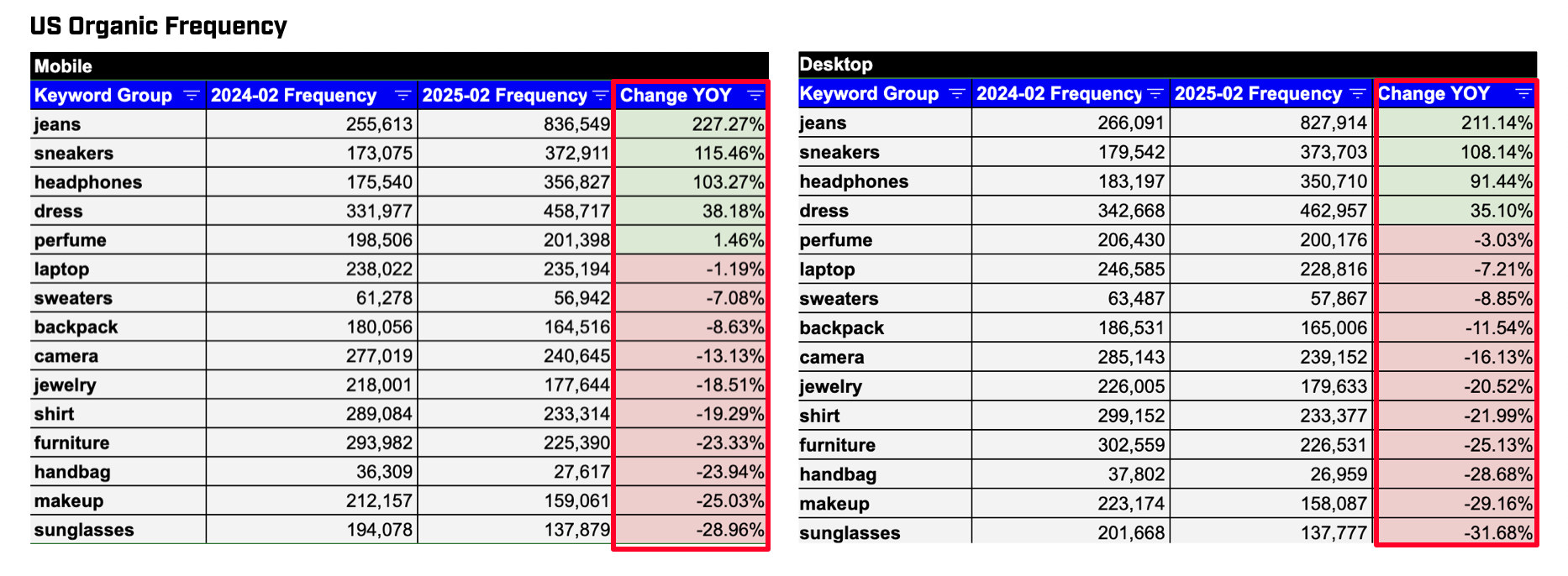Image resolution: width=1568 pixels, height=576 pixels.
Task: Select jeans row in Mobile table
Action: 399,124
